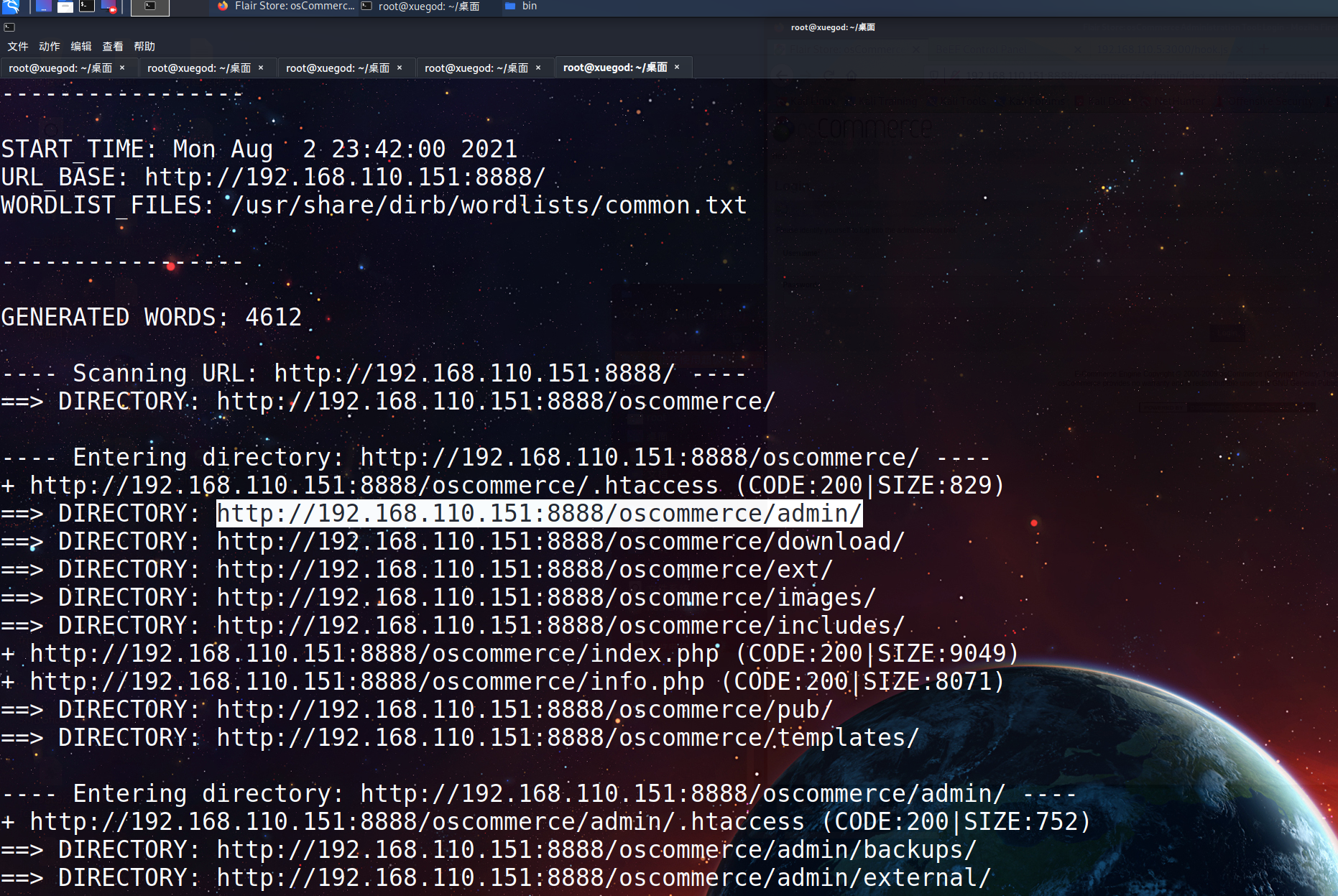
Task: Click the oscommerce/pub/ directory URL
Action: click(525, 710)
